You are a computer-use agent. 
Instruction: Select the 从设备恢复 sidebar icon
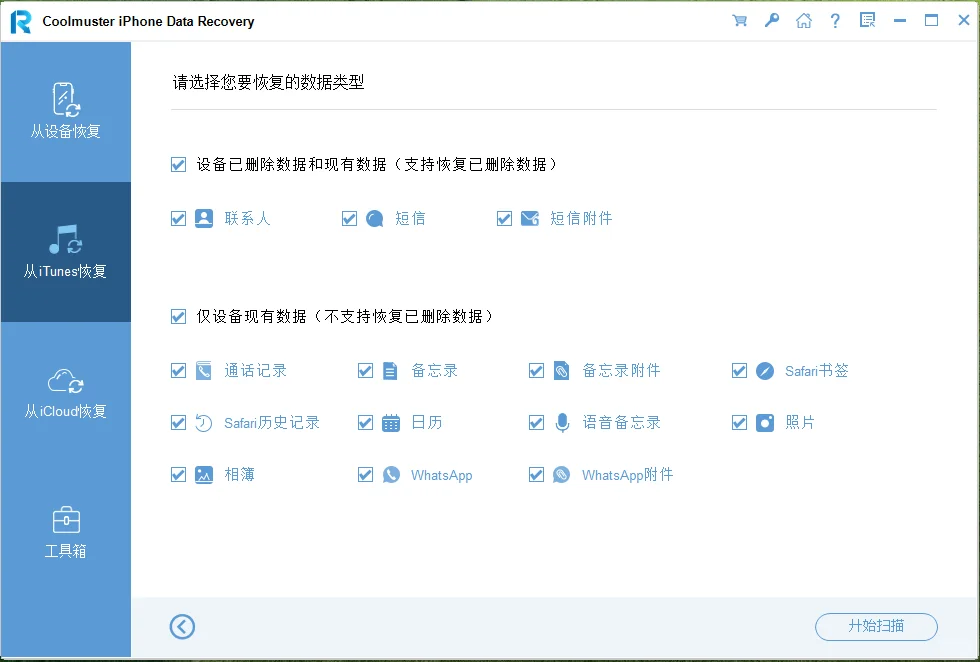coord(65,103)
